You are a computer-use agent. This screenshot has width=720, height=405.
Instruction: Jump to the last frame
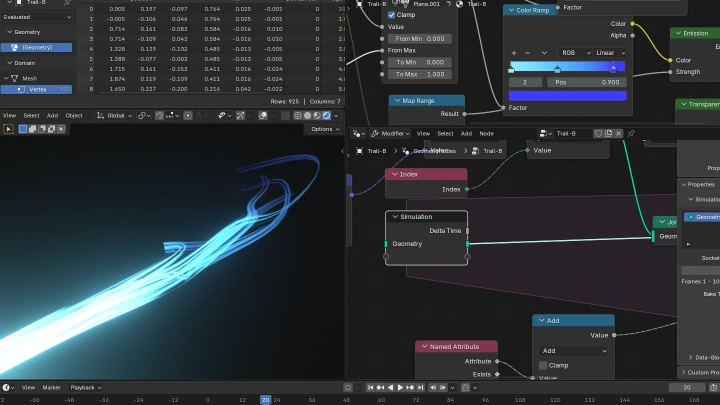click(x=421, y=388)
